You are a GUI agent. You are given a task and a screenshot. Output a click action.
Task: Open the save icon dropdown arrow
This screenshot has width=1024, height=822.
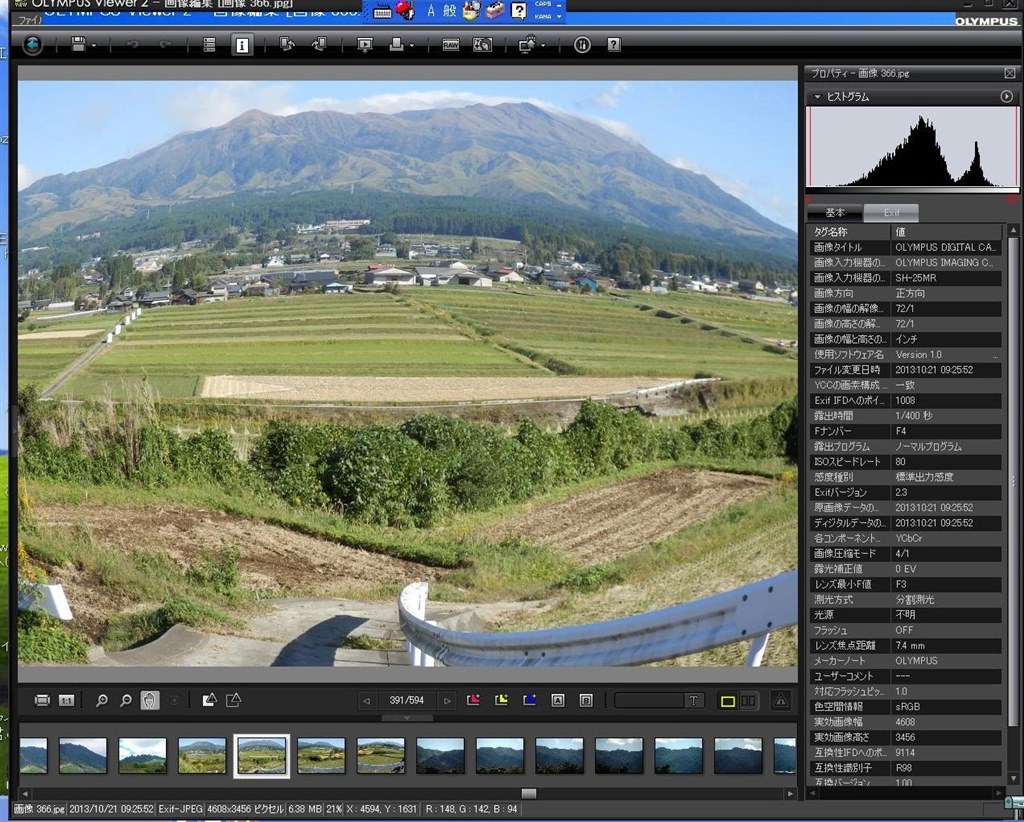[x=94, y=46]
